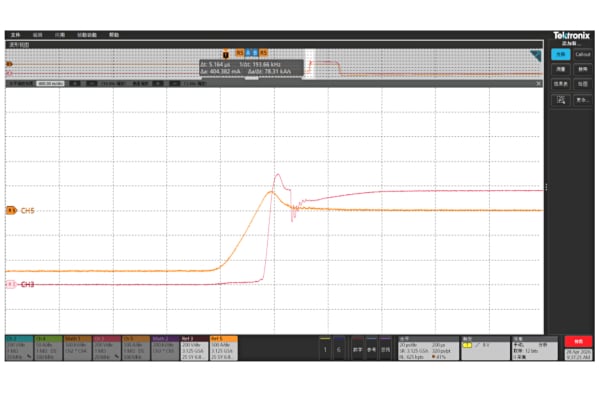Click the Search button in side panel
The image size is (600, 400).
click(x=583, y=69)
